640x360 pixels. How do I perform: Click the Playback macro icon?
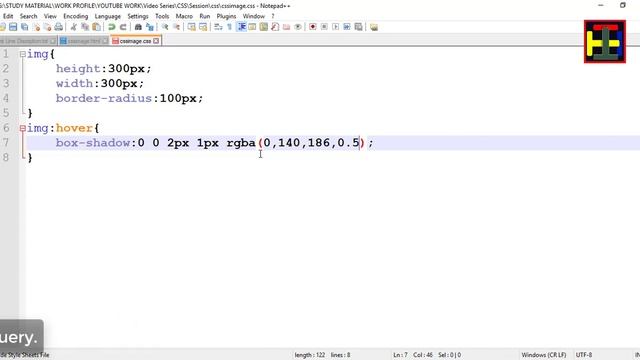click(x=336, y=27)
